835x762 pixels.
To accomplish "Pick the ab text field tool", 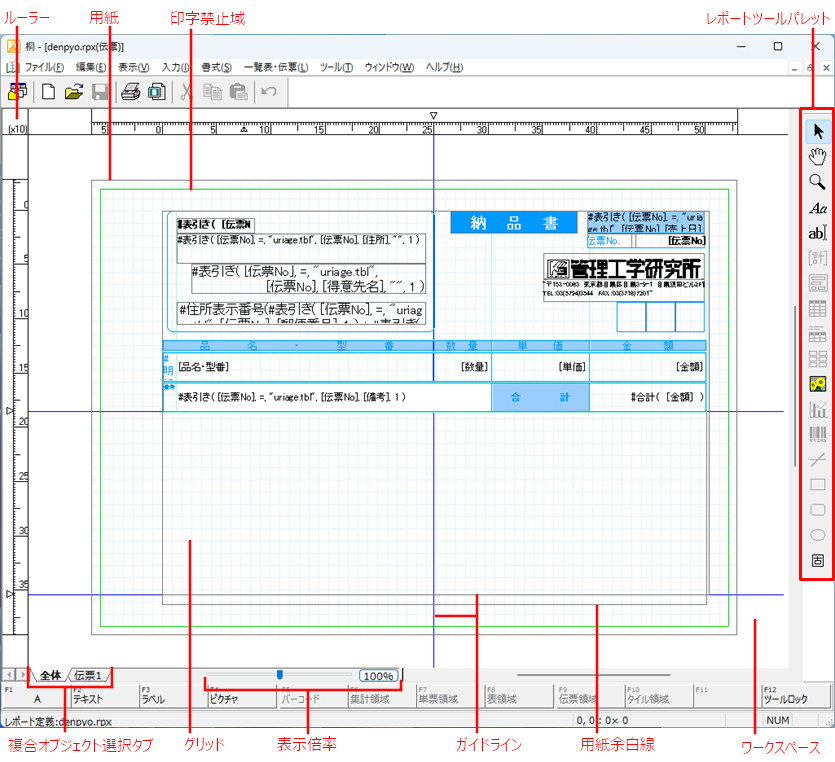I will 818,233.
